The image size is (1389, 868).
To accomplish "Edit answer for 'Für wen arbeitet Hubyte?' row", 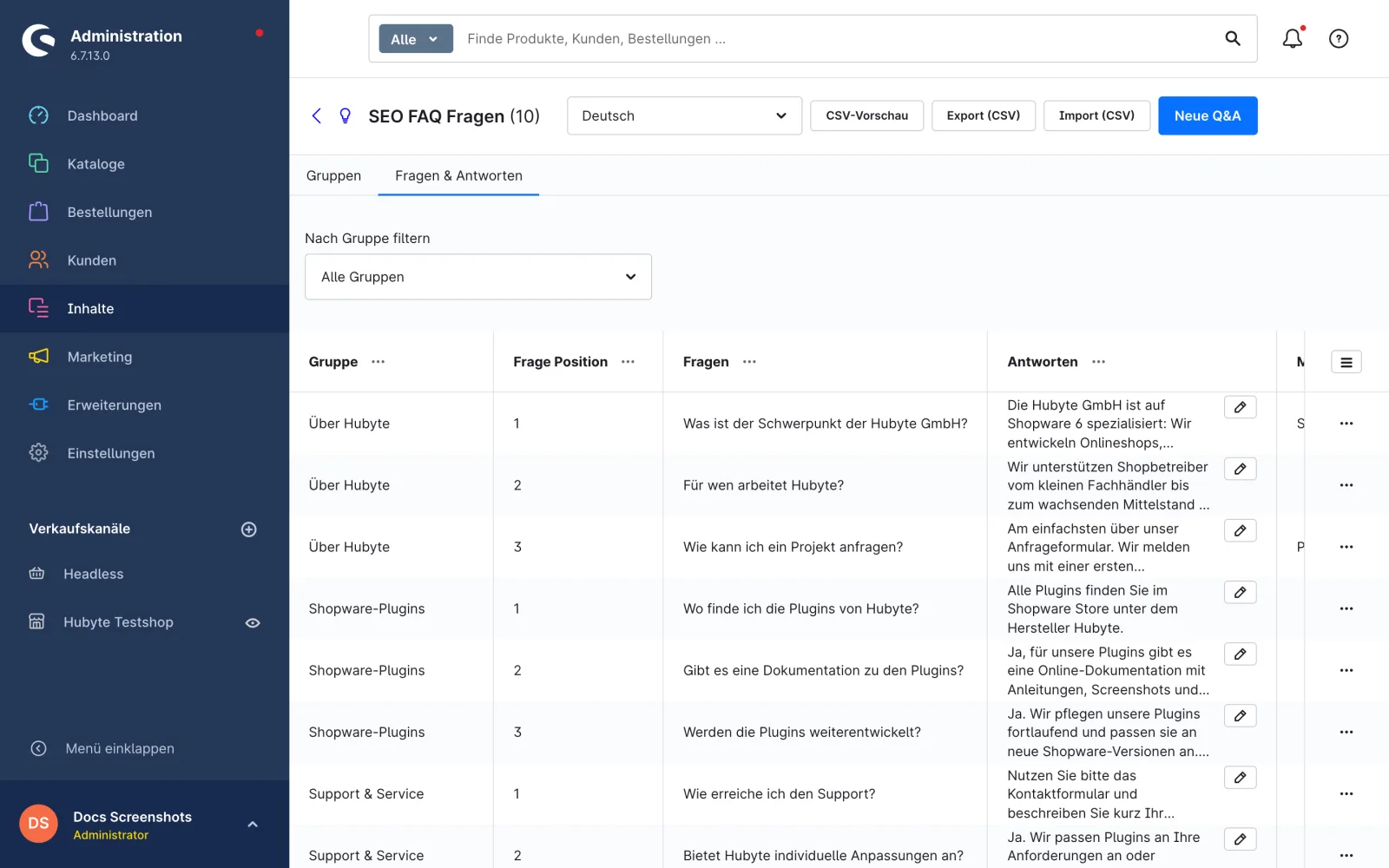I will coord(1240,469).
